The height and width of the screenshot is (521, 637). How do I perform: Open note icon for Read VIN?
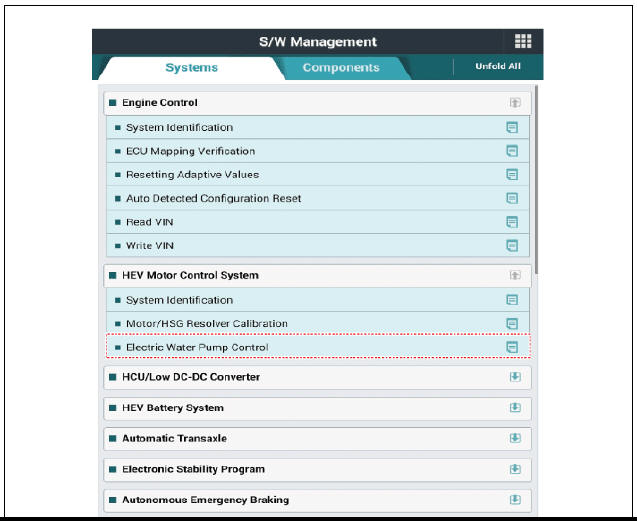(512, 222)
